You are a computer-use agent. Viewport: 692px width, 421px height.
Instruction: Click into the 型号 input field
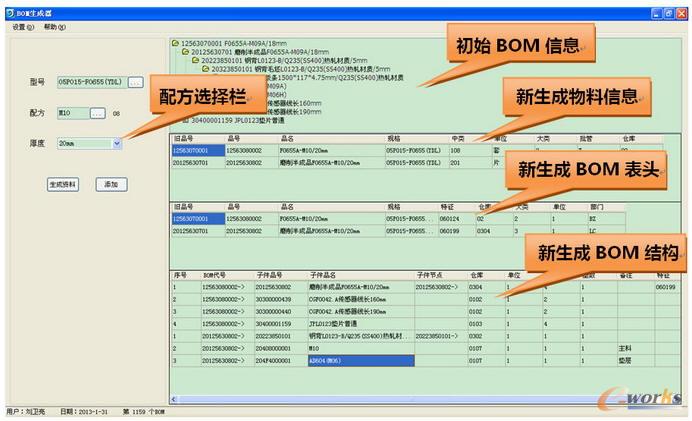point(90,82)
